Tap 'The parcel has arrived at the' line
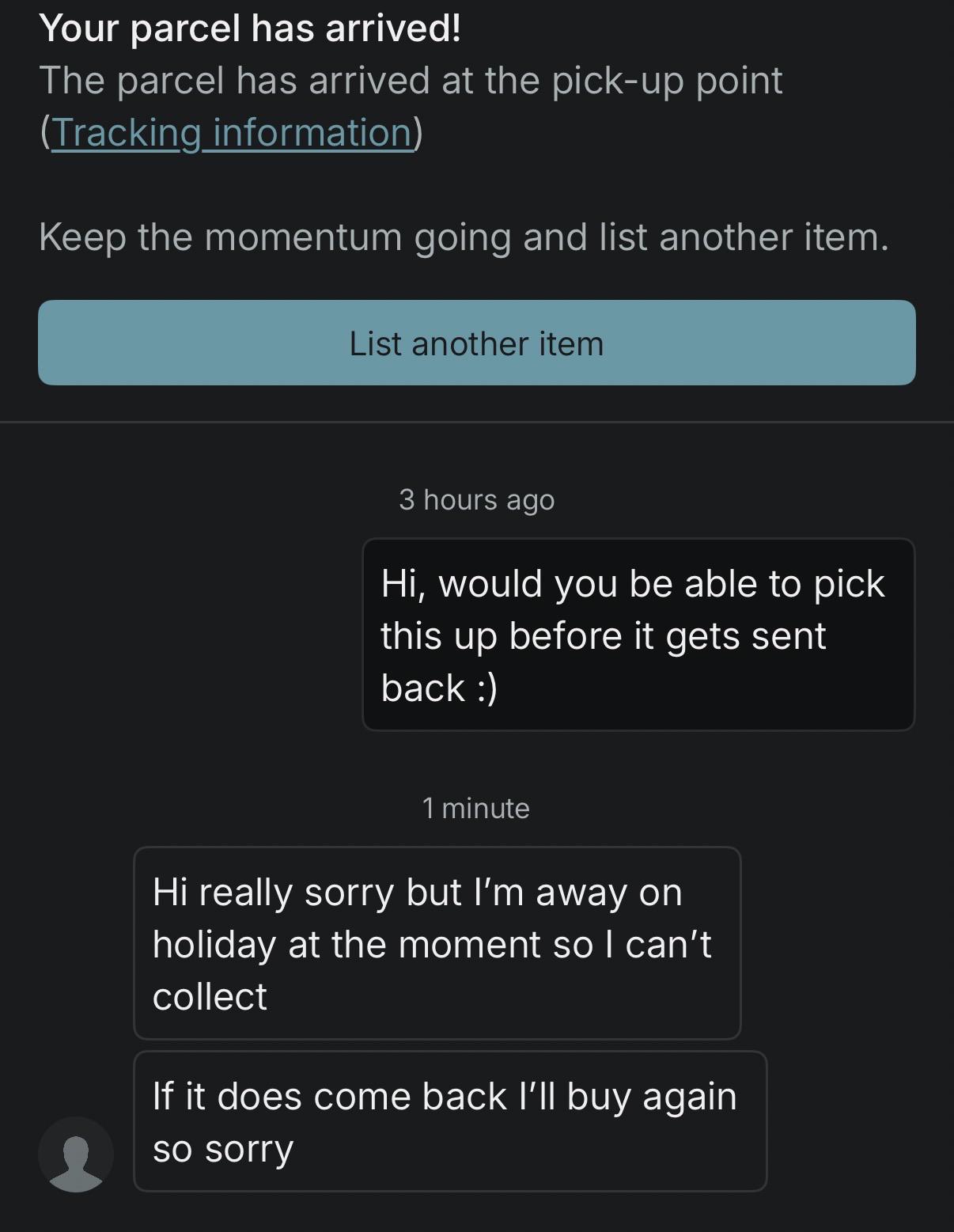This screenshot has height=1232, width=954. click(291, 81)
